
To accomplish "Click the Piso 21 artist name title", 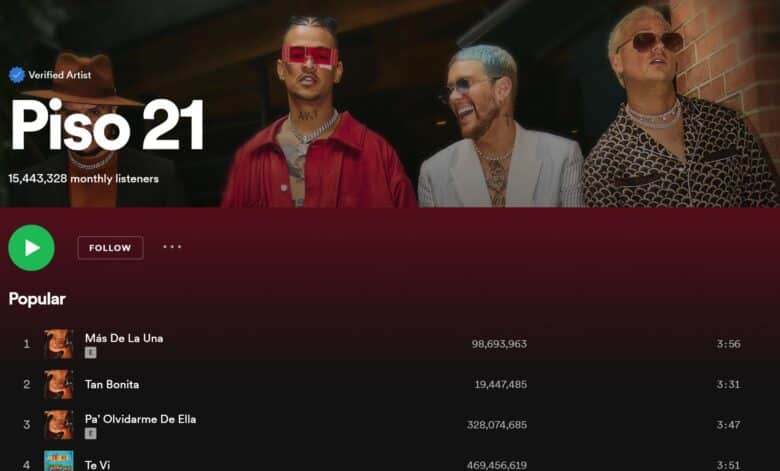I will click(x=107, y=124).
